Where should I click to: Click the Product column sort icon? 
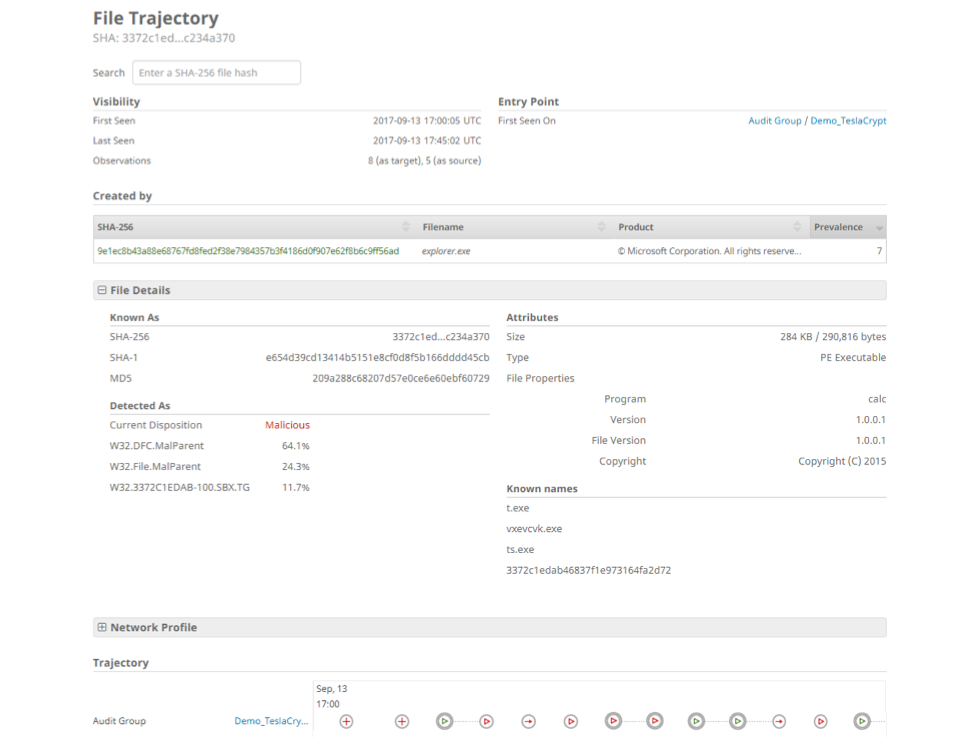[x=797, y=227]
